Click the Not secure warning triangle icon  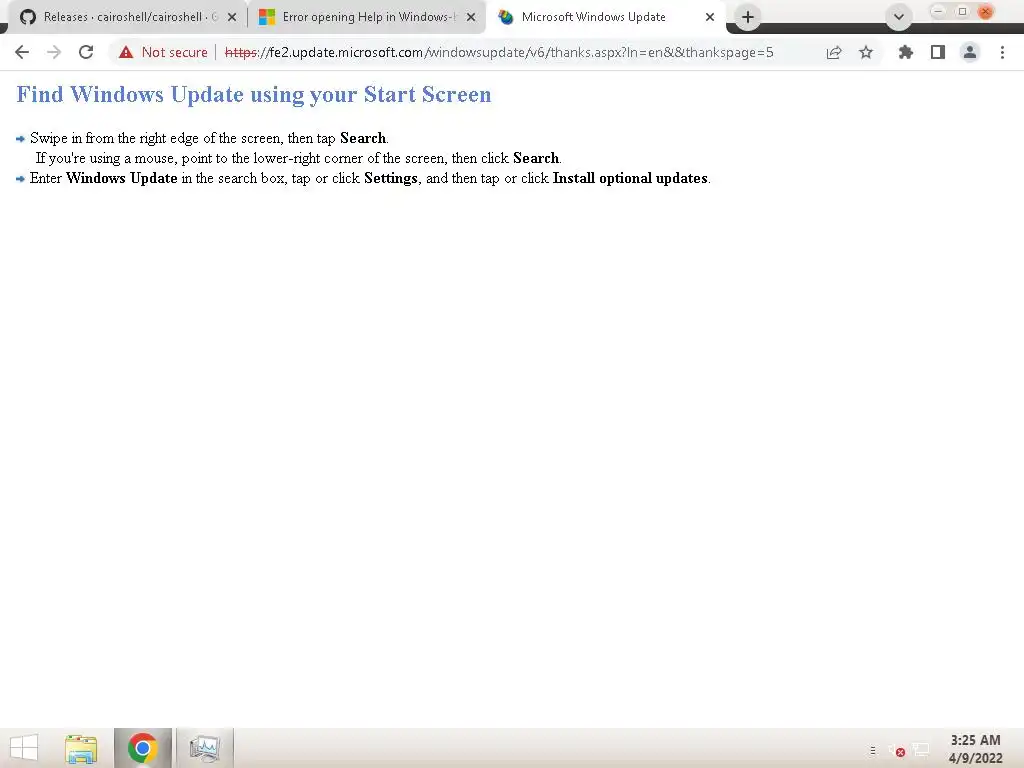(126, 52)
